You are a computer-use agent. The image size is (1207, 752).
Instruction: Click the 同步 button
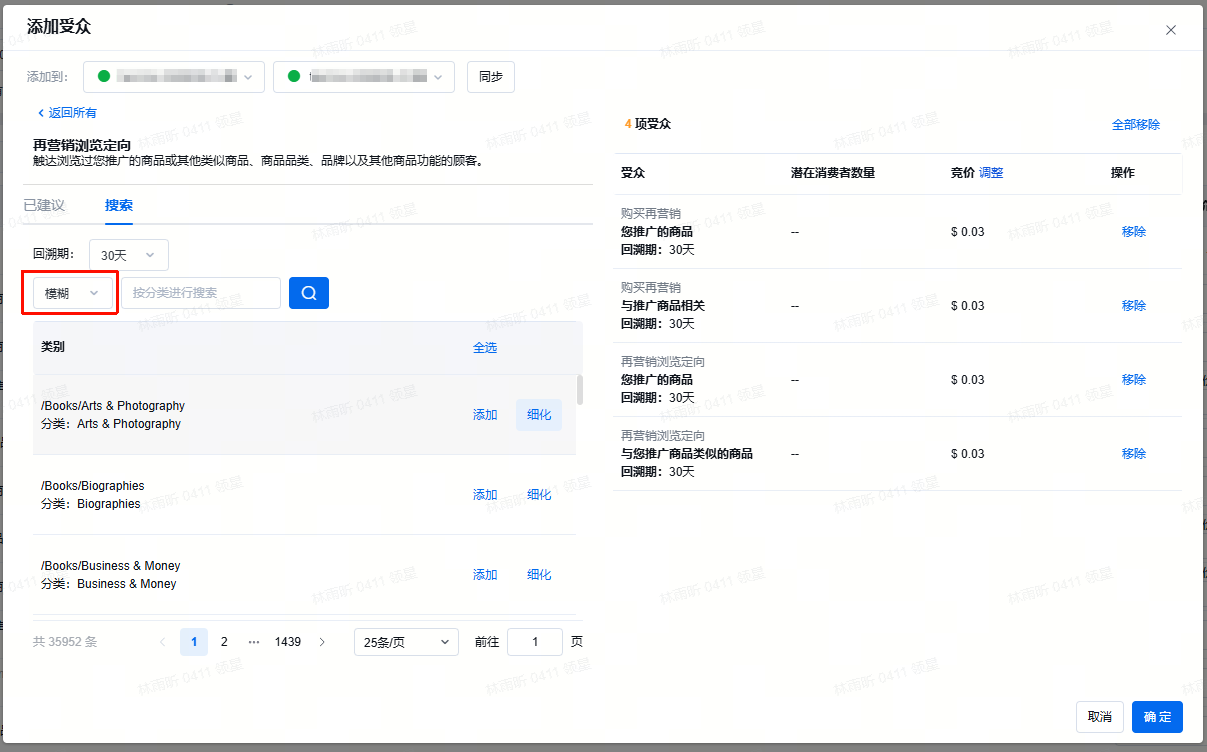coord(491,77)
